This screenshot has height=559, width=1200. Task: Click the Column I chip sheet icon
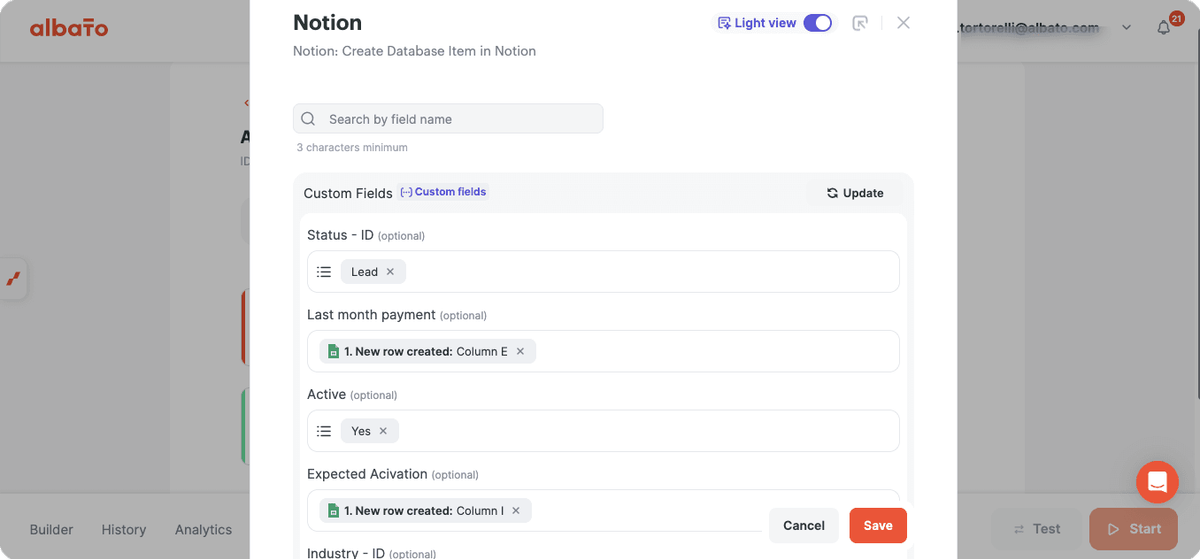click(x=334, y=511)
